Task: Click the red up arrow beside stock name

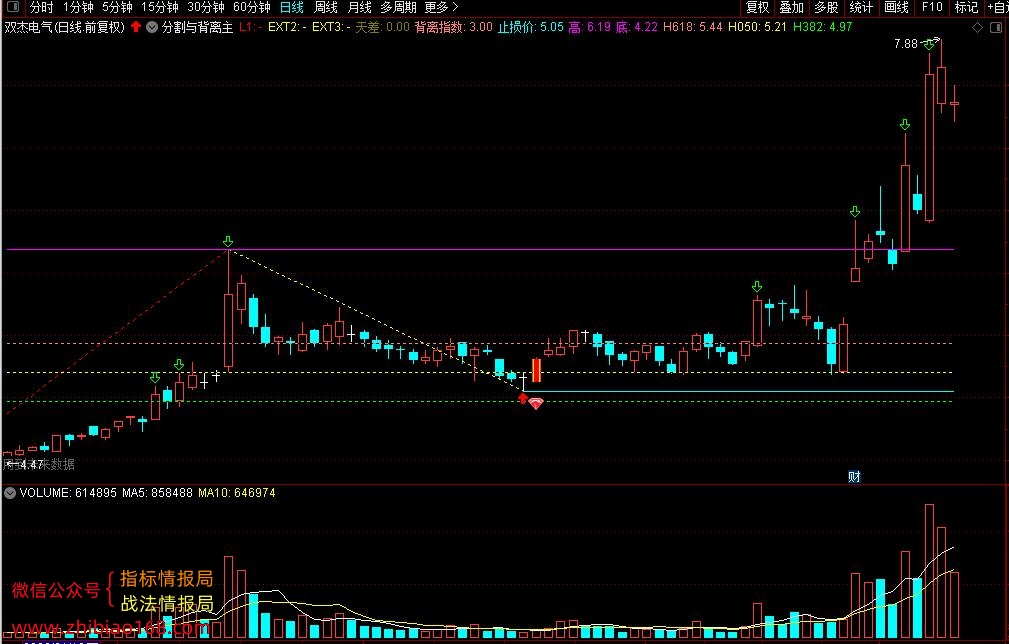Action: pyautogui.click(x=136, y=27)
